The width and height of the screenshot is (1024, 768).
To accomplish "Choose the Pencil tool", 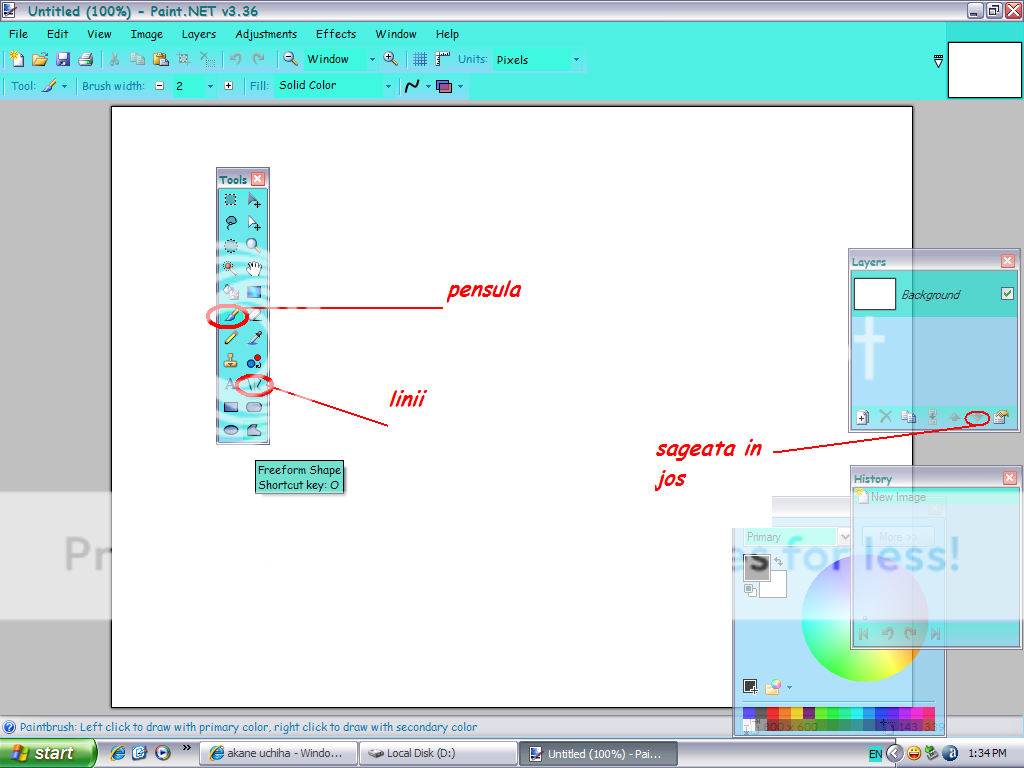I will coord(231,339).
